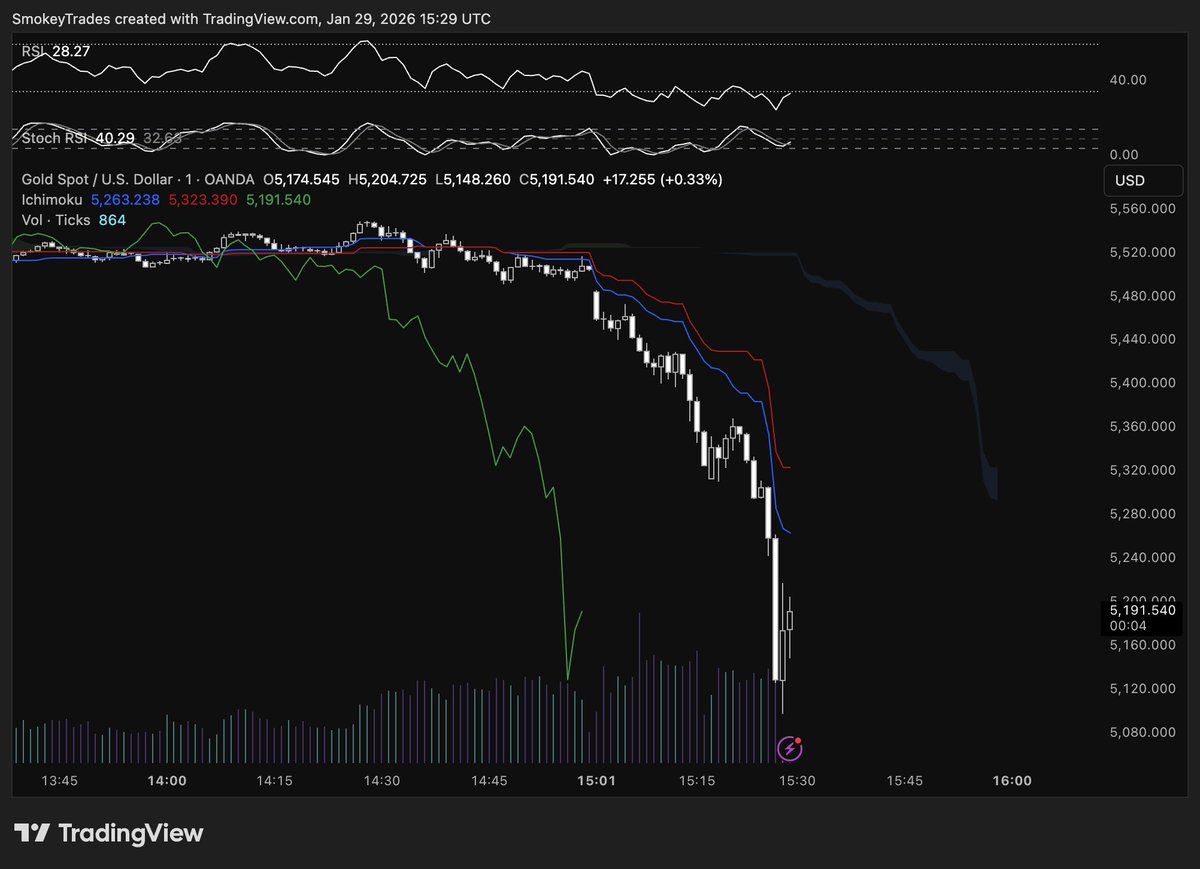Toggle the Ichimoku 5,263.238 value
Image resolution: width=1200 pixels, height=869 pixels.
tap(125, 200)
